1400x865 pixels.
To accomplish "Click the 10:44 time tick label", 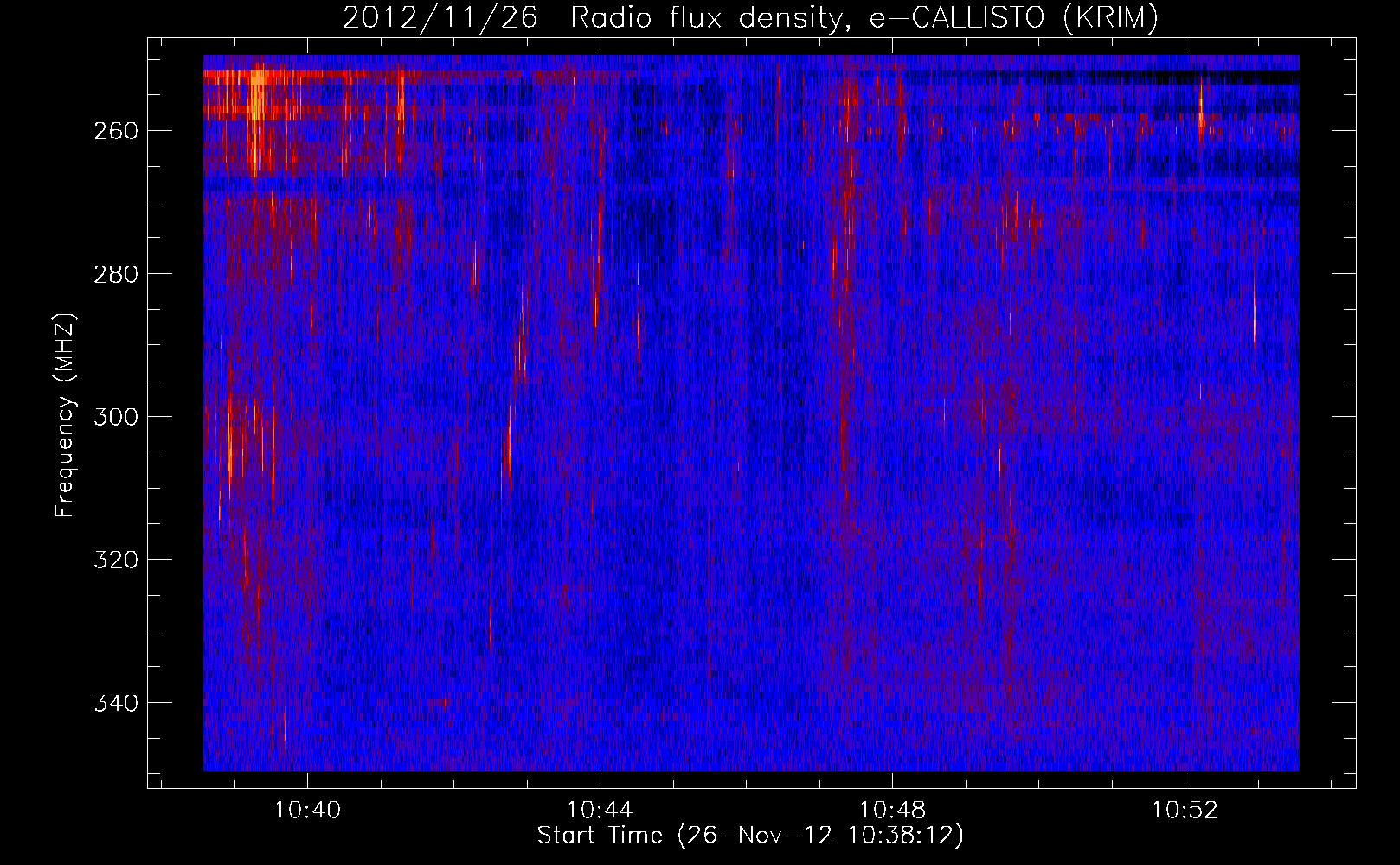I will 600,811.
